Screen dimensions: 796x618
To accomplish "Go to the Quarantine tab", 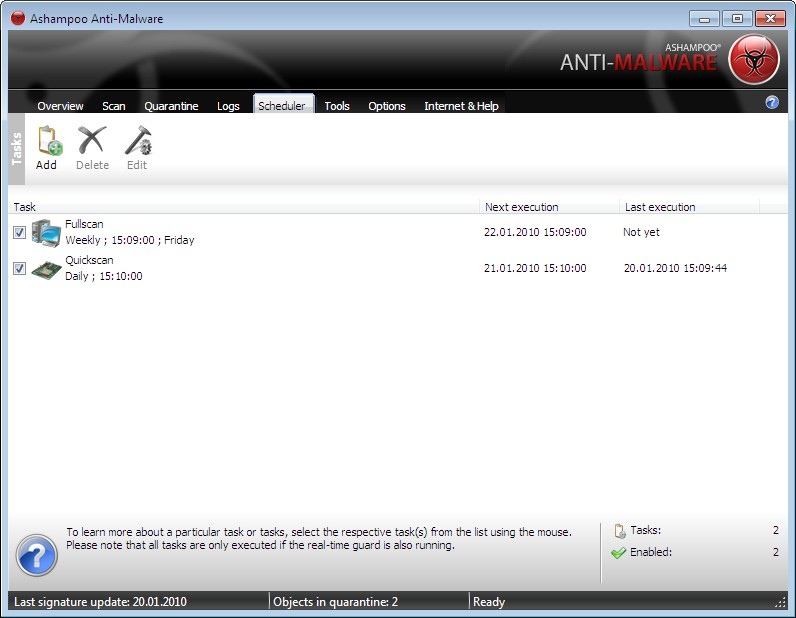I will (x=171, y=106).
